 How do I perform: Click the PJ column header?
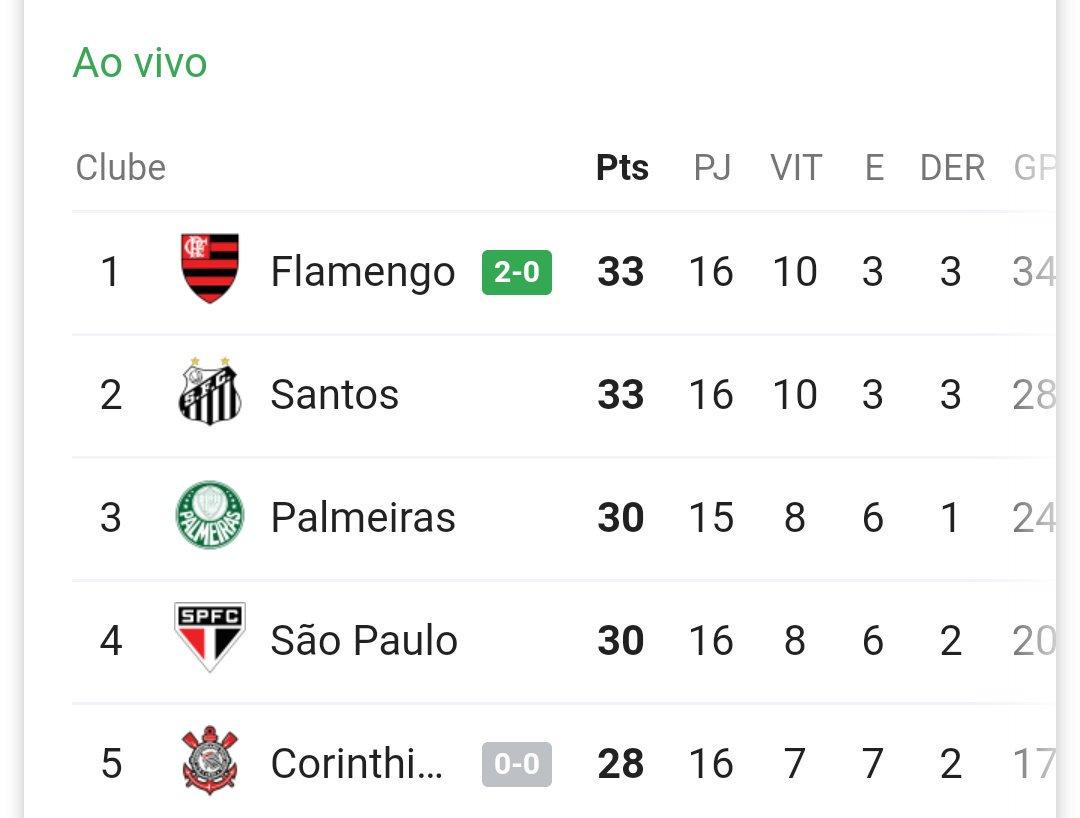pyautogui.click(x=712, y=168)
